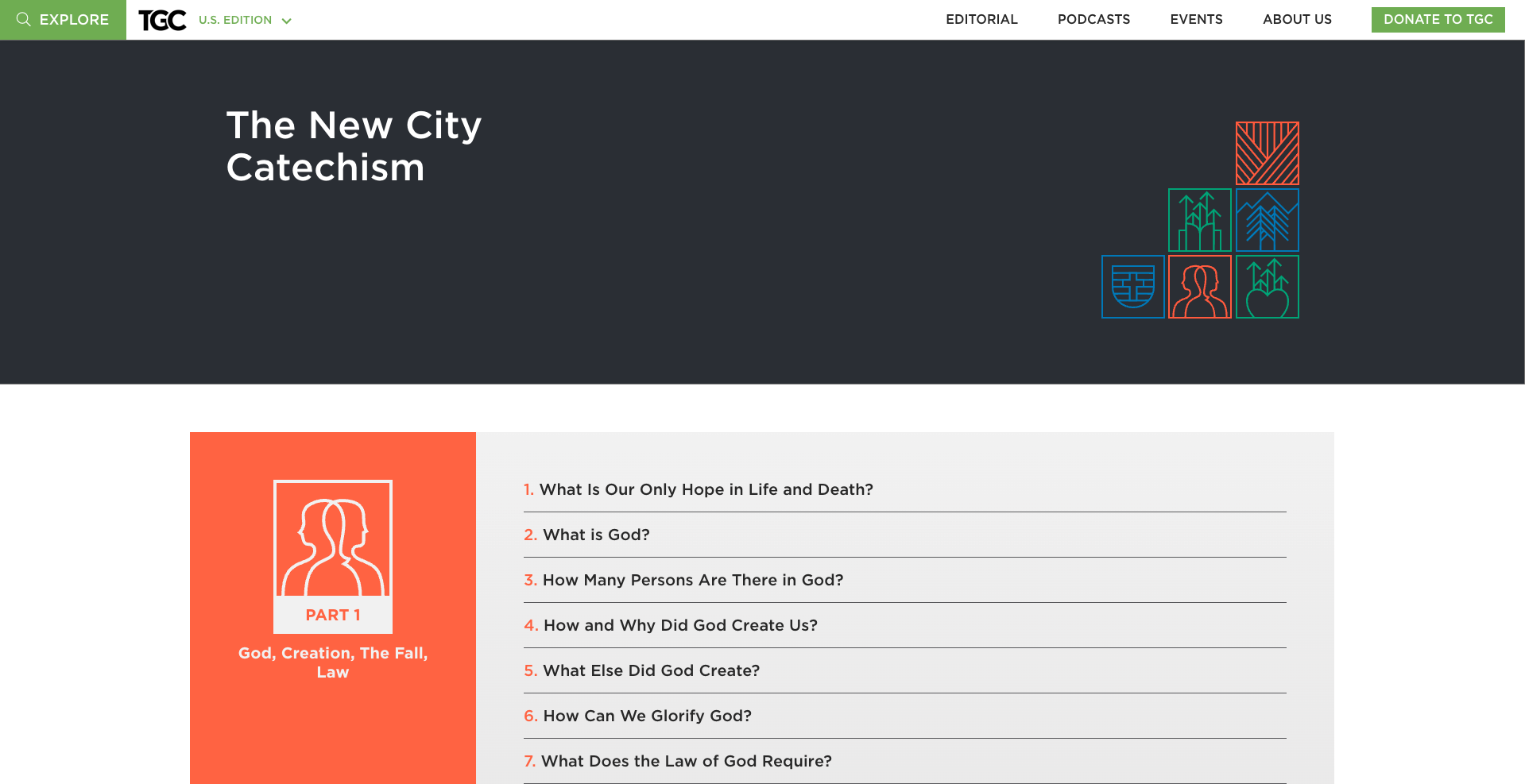This screenshot has height=784, width=1525.
Task: Click the green buildings with arrows icon
Action: (x=1199, y=220)
